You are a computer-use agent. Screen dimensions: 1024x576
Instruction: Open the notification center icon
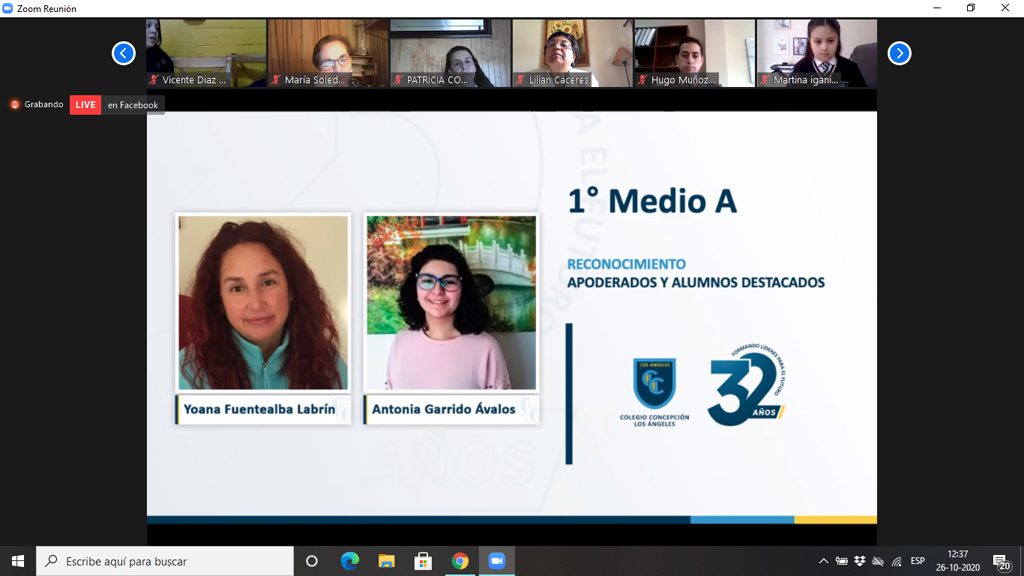1000,561
